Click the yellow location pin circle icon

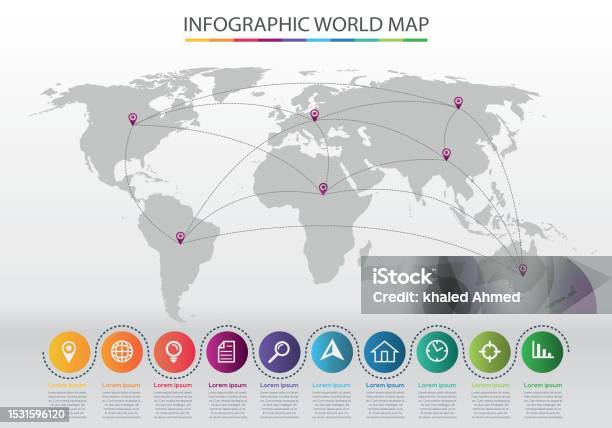coord(69,352)
